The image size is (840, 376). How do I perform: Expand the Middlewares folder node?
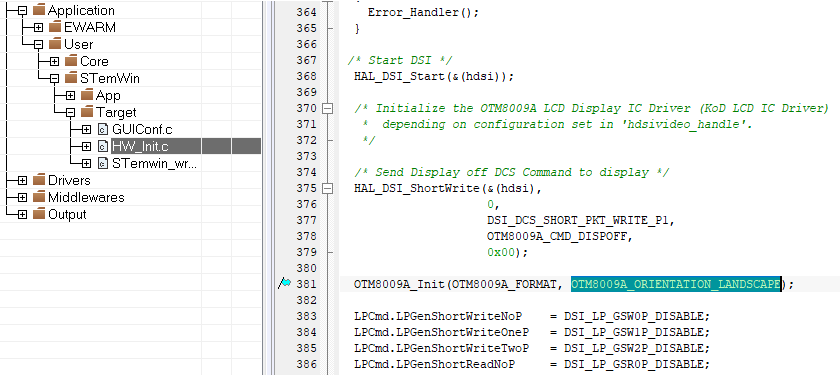[22, 198]
